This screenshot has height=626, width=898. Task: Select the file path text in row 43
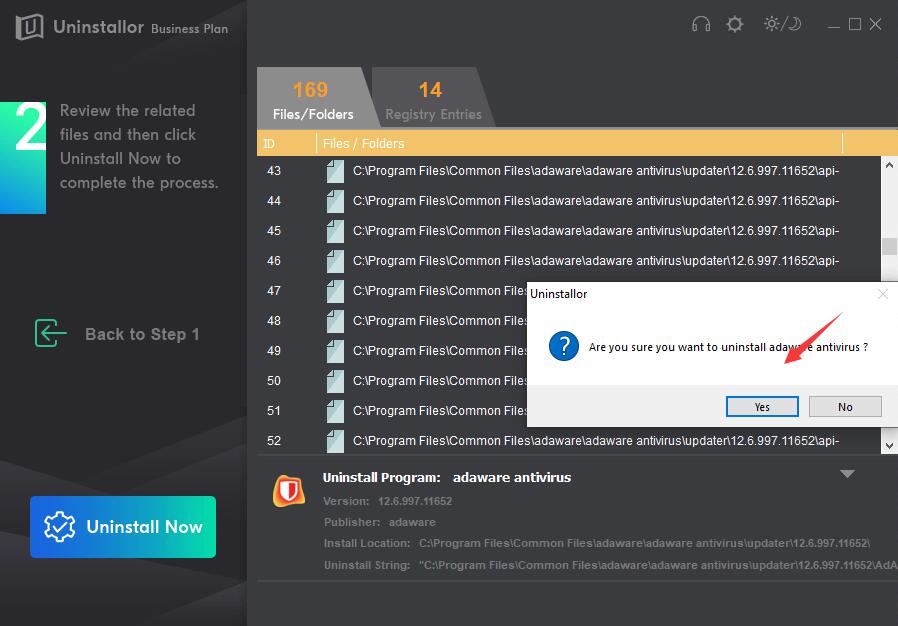point(596,171)
